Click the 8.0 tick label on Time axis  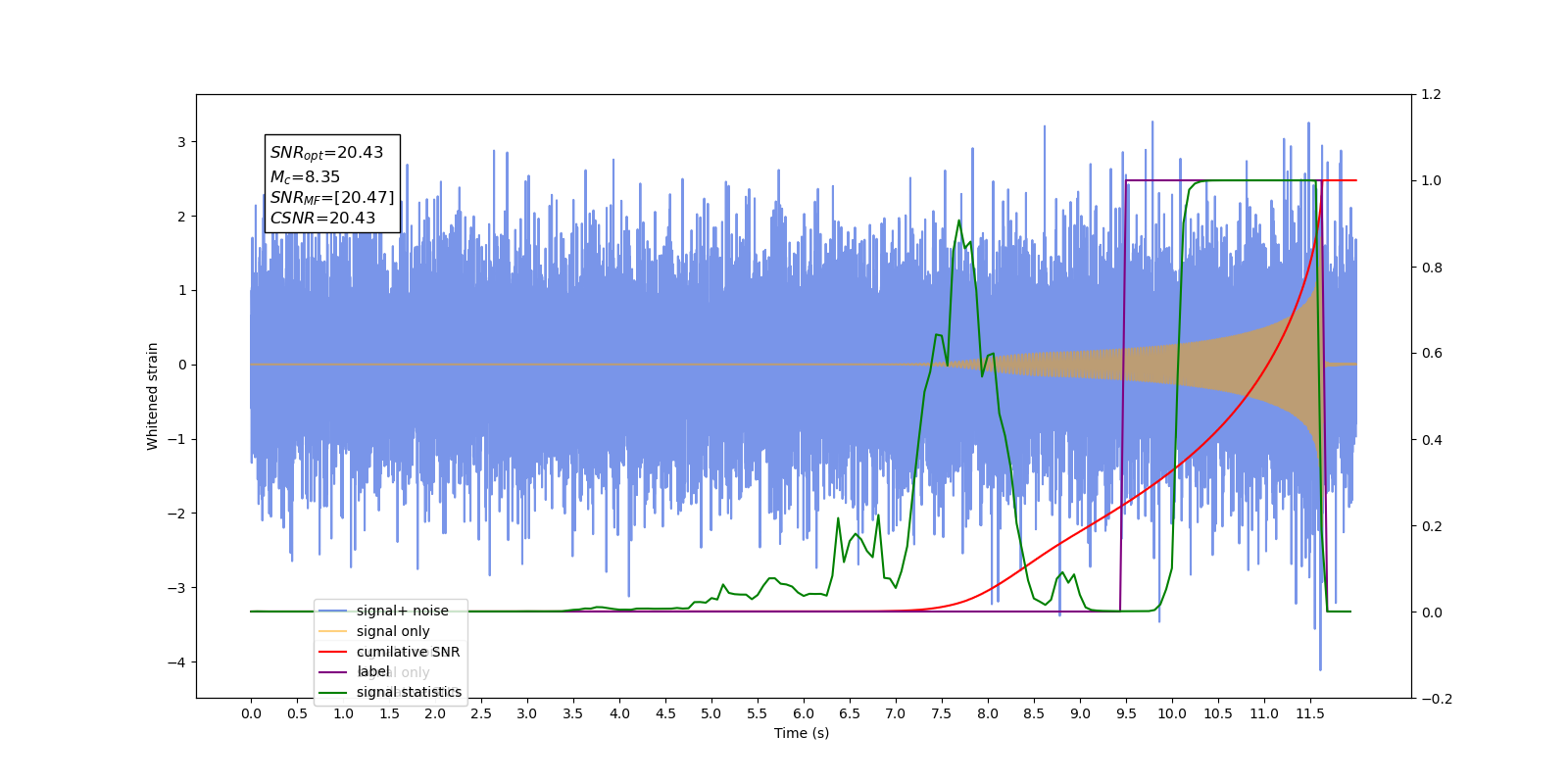click(988, 713)
